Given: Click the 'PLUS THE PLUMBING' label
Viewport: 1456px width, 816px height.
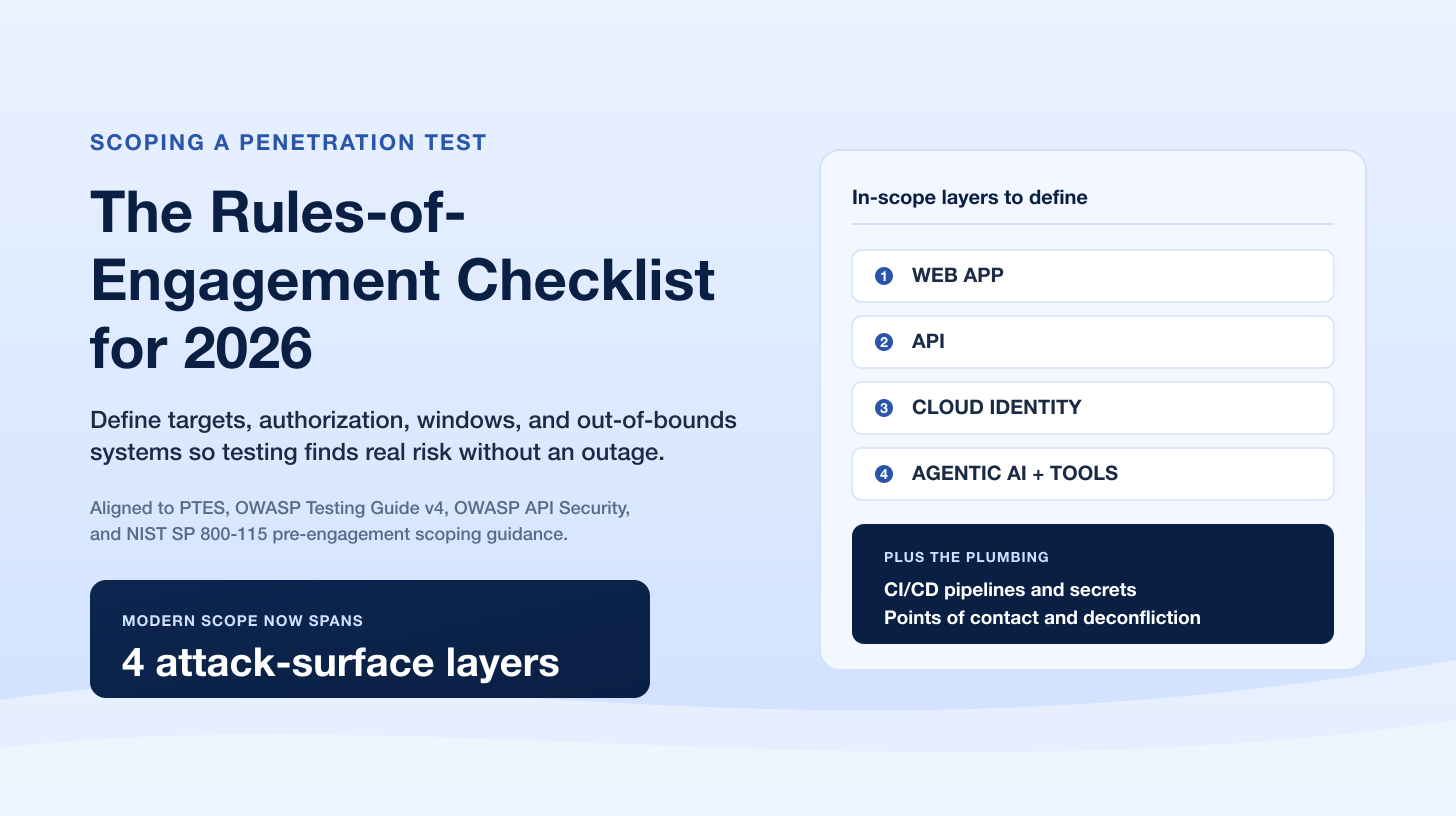Looking at the screenshot, I should (967, 557).
